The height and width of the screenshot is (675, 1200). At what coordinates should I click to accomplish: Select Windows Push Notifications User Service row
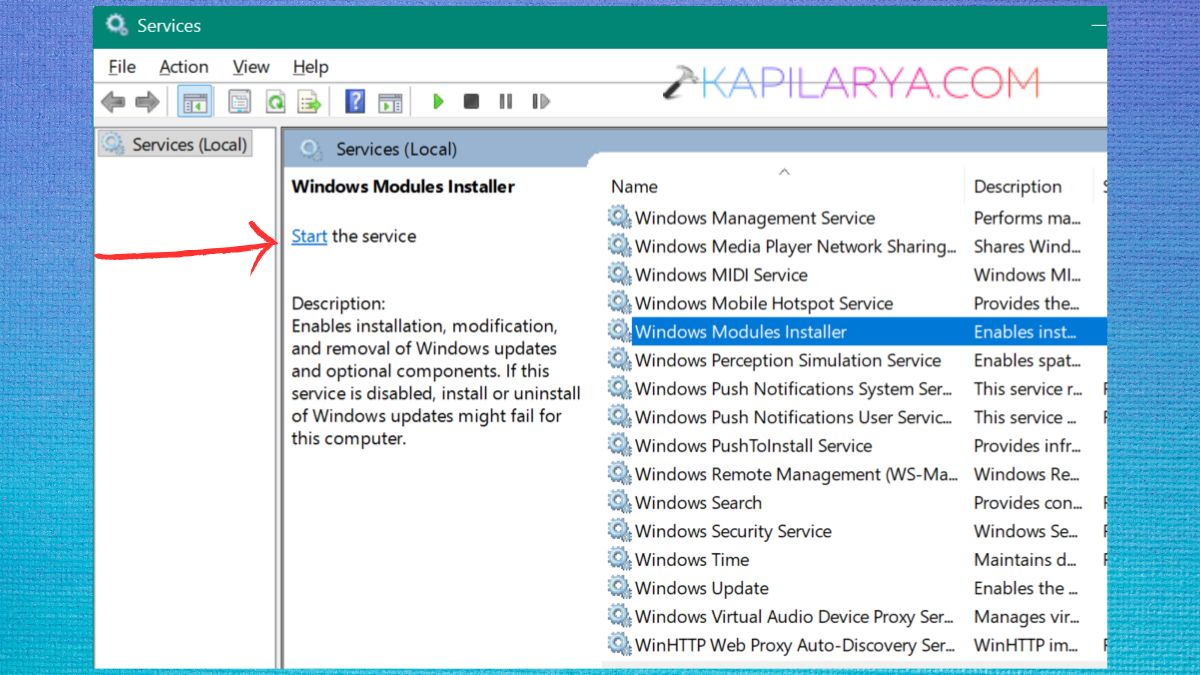856,417
